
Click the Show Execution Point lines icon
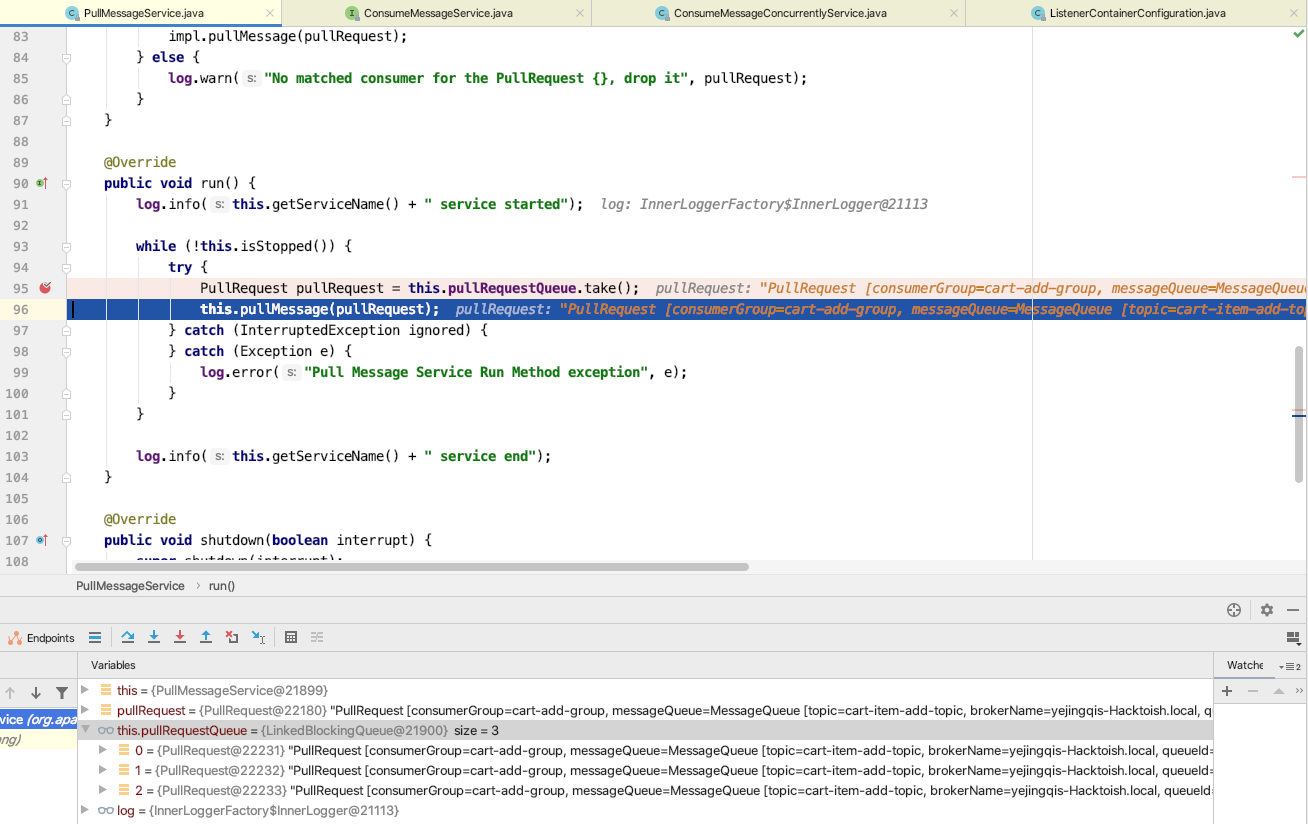click(x=95, y=637)
